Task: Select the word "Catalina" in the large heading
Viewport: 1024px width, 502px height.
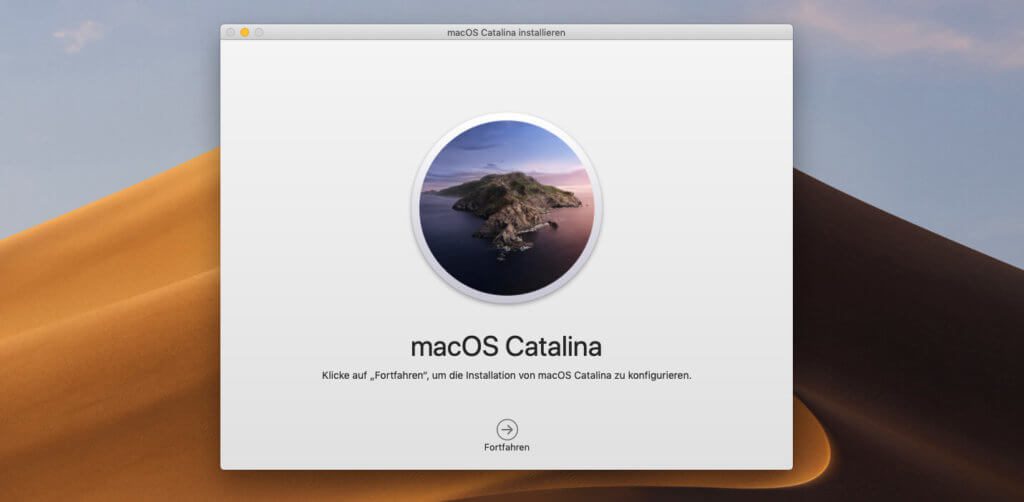Action: (x=553, y=346)
